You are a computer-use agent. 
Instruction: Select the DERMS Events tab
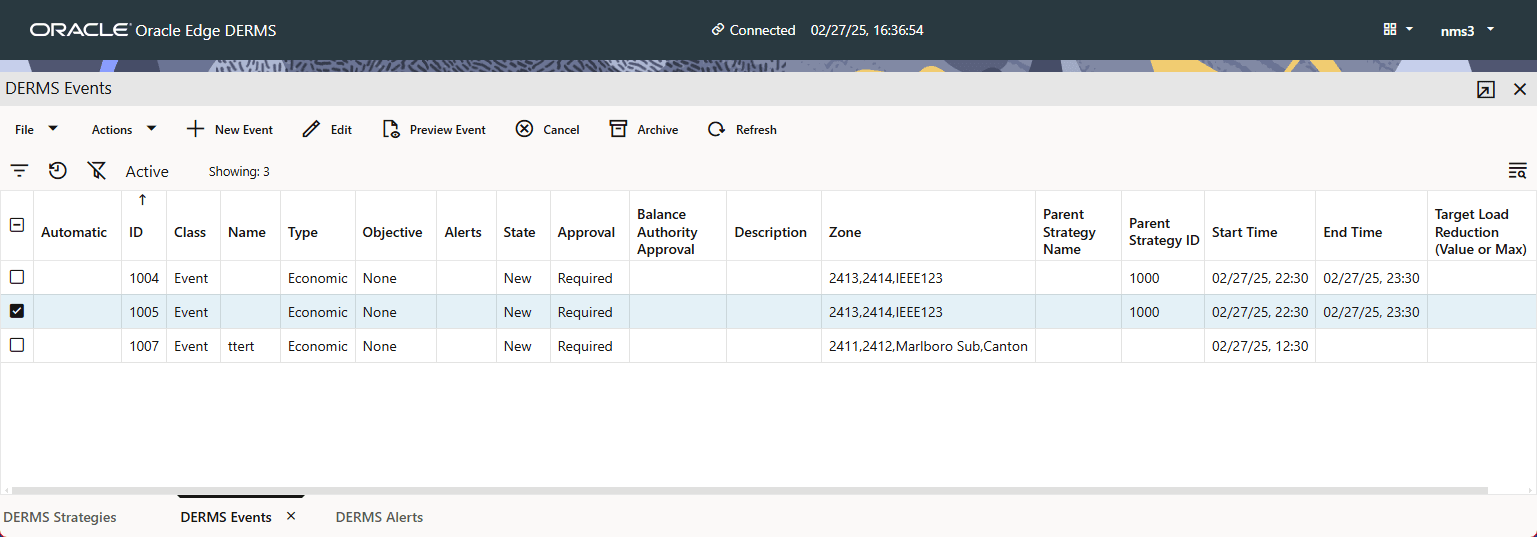click(x=226, y=517)
